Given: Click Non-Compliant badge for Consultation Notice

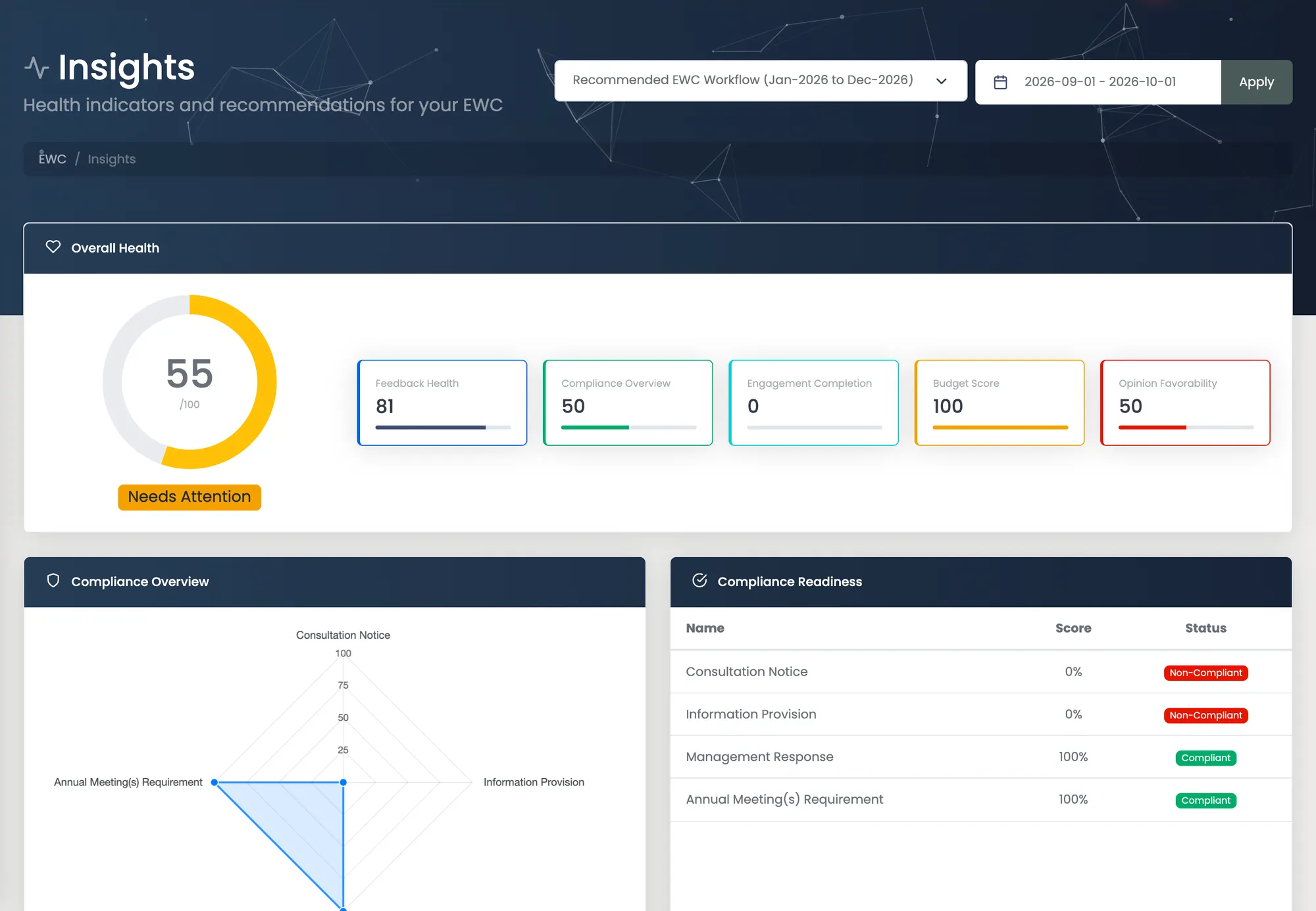Looking at the screenshot, I should tap(1205, 673).
